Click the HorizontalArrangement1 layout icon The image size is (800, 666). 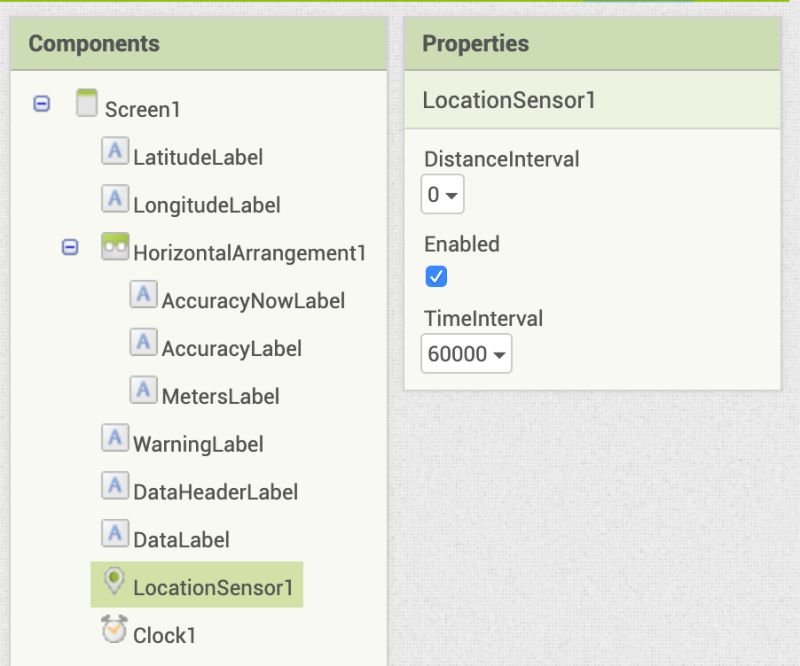pos(115,248)
